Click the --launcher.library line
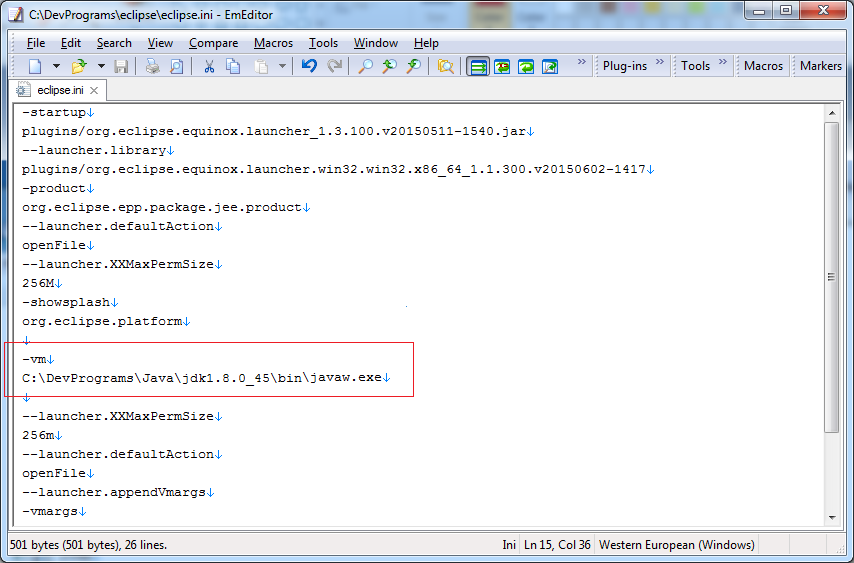 point(98,150)
